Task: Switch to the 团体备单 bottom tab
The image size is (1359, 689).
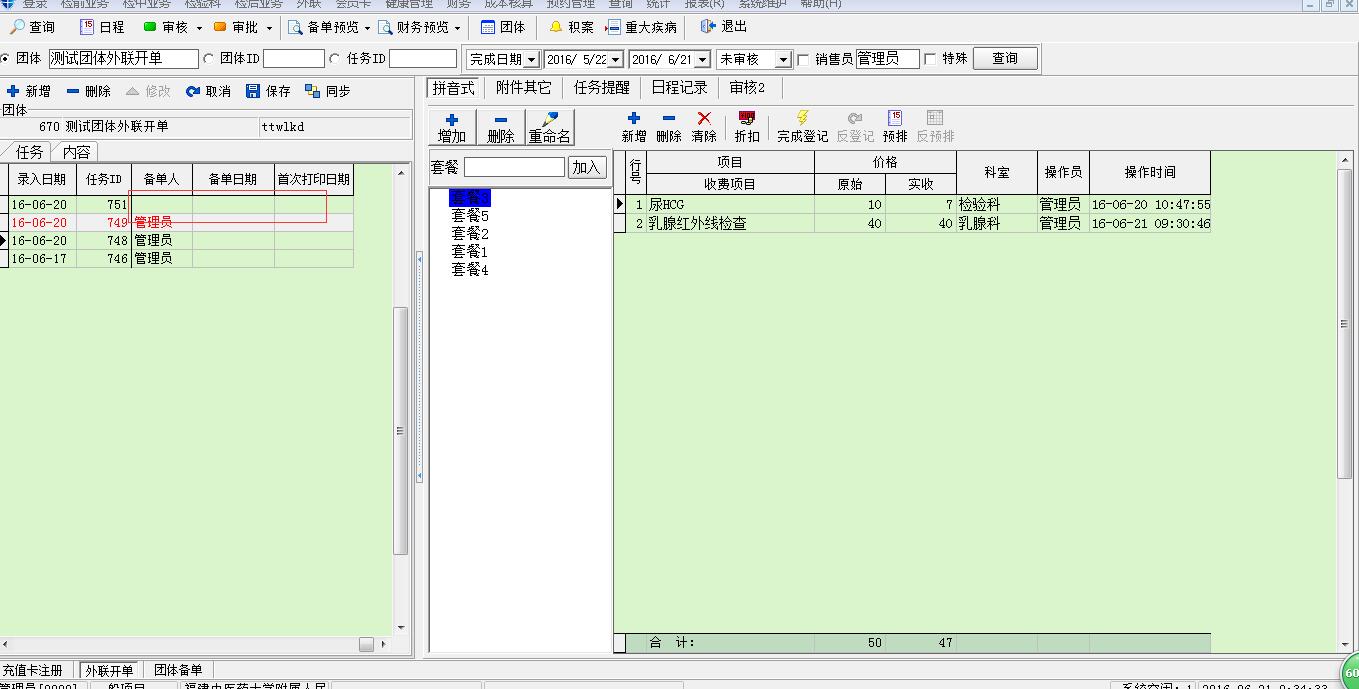Action: 177,670
